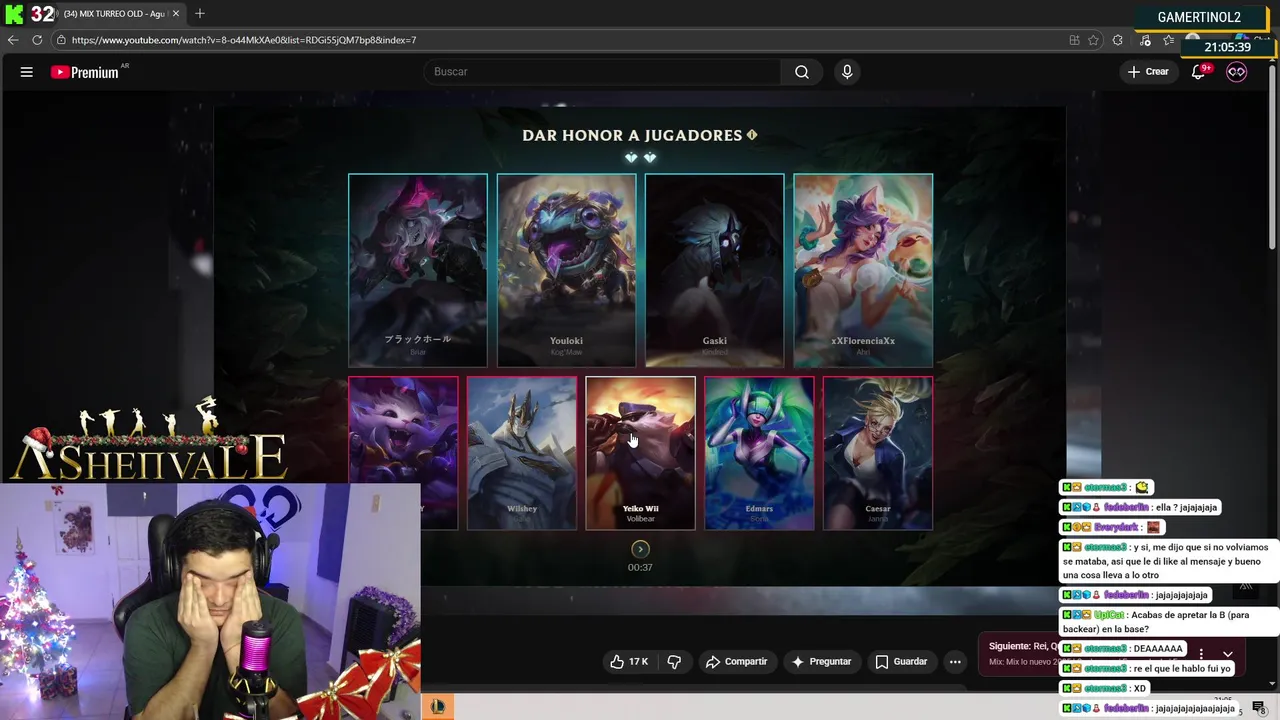
Task: Reload the page with refresh icon
Action: coord(37,40)
